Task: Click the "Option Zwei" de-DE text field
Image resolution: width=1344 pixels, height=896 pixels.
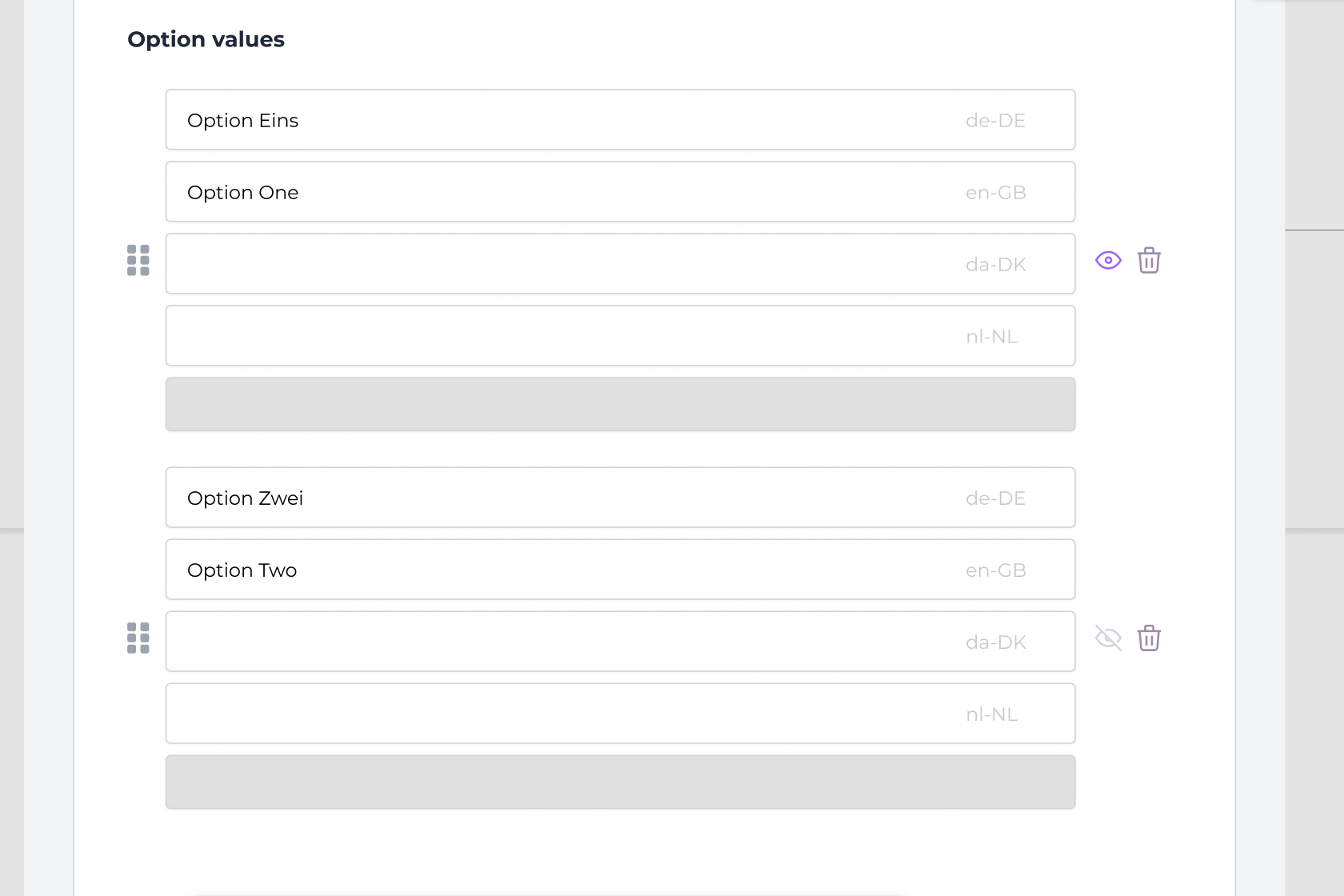Action: pyautogui.click(x=560, y=498)
